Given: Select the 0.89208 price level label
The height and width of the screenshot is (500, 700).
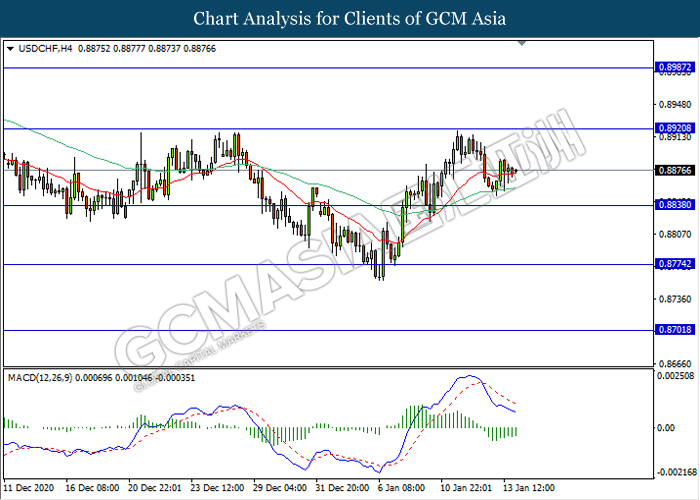Looking at the screenshot, I should [x=673, y=129].
